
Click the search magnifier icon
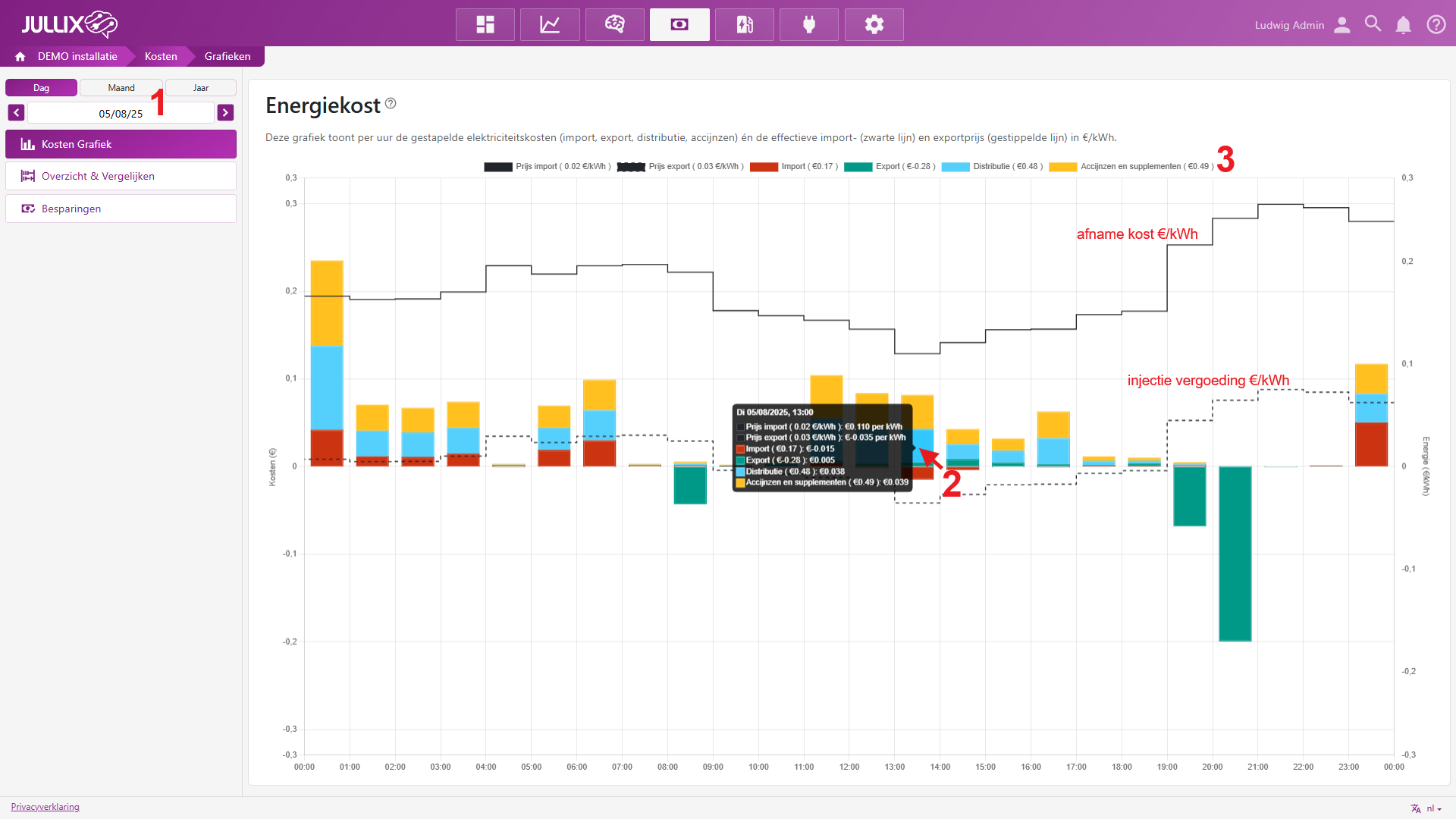click(1373, 24)
